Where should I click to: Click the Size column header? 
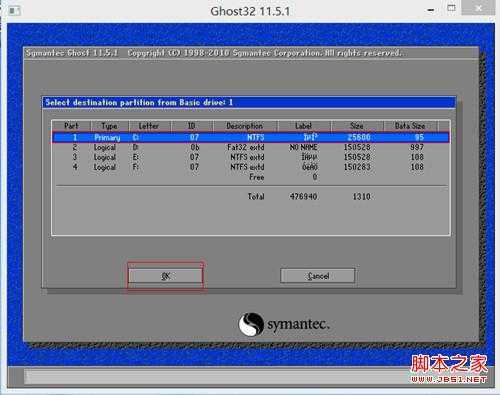pyautogui.click(x=357, y=126)
